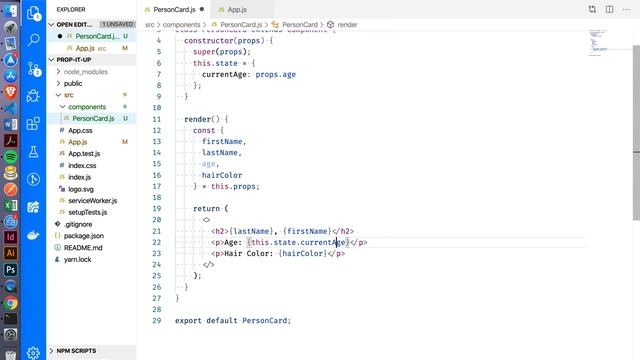The height and width of the screenshot is (360, 640).
Task: Open Adobe Acrobat from the dock
Action: tap(11, 141)
